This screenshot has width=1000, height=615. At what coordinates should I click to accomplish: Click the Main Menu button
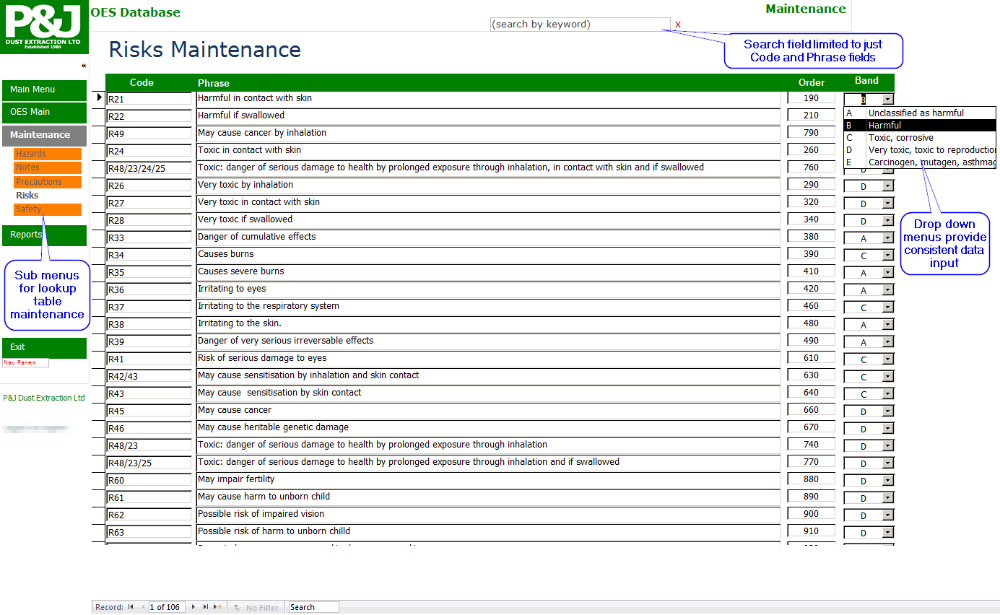44,90
